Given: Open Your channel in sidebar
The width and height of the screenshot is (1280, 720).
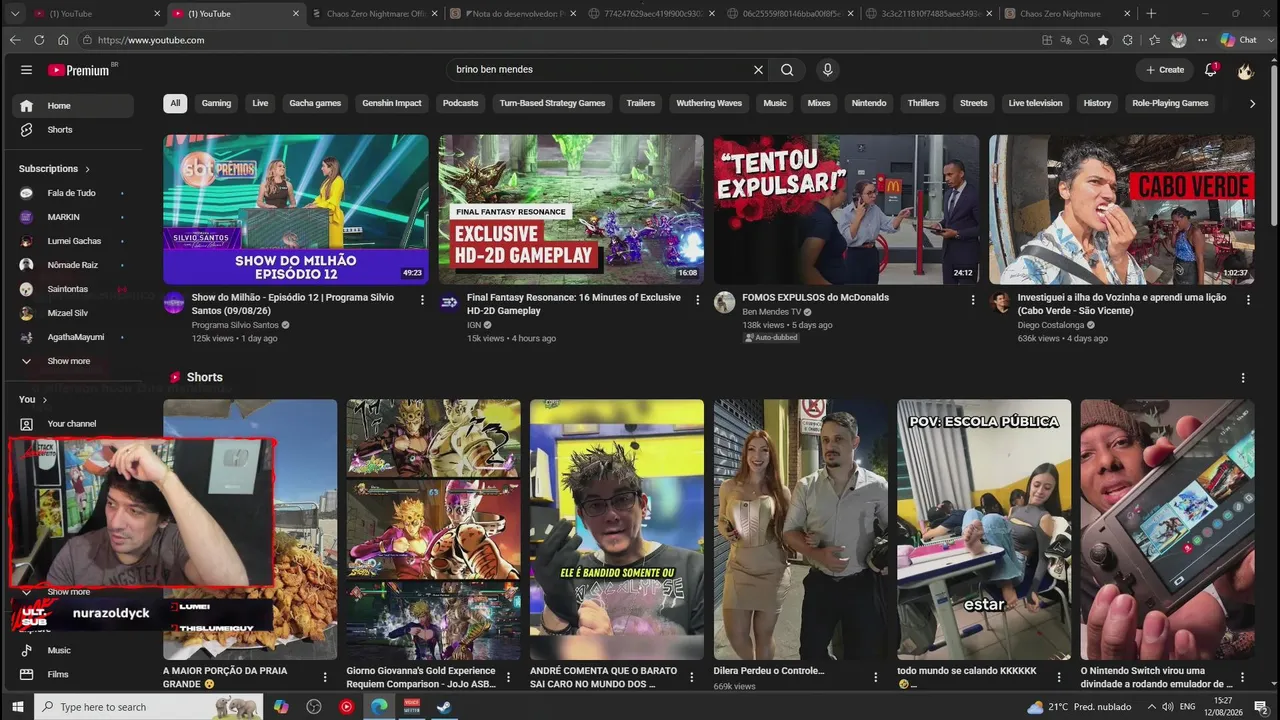Looking at the screenshot, I should (x=73, y=424).
